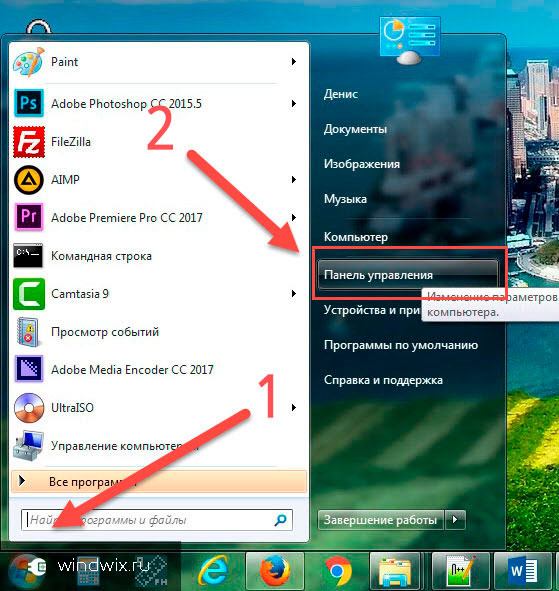Launch Adobe Media Encoder icon
Screen dimensions: 559x591
tap(29, 369)
